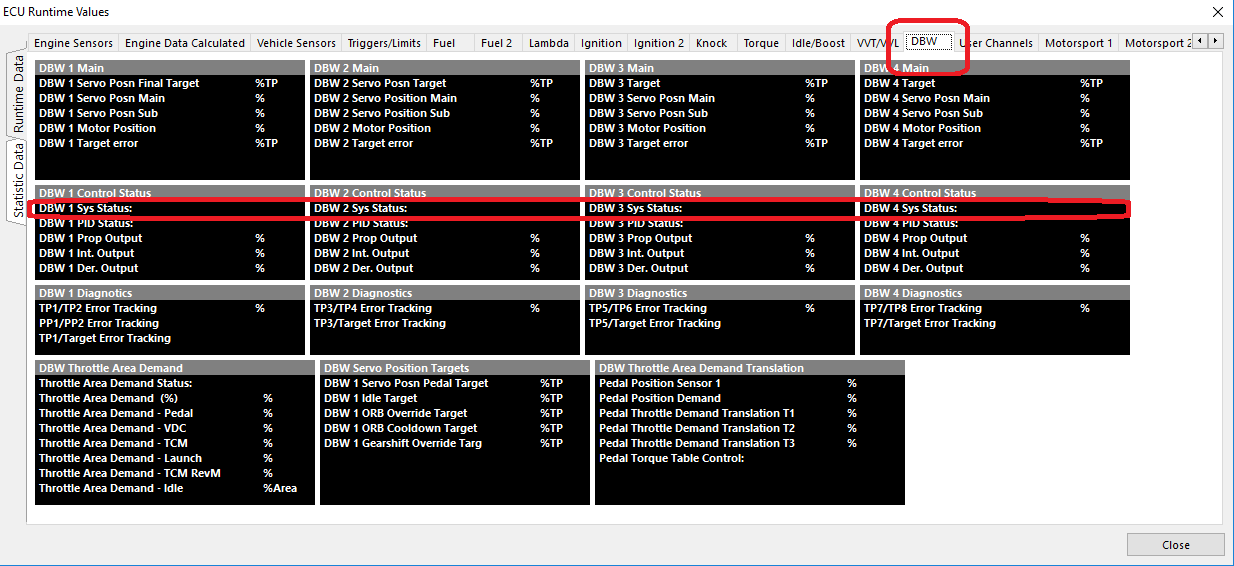Go to the Triggers/Limits tab
The width and height of the screenshot is (1234, 566).
[384, 43]
